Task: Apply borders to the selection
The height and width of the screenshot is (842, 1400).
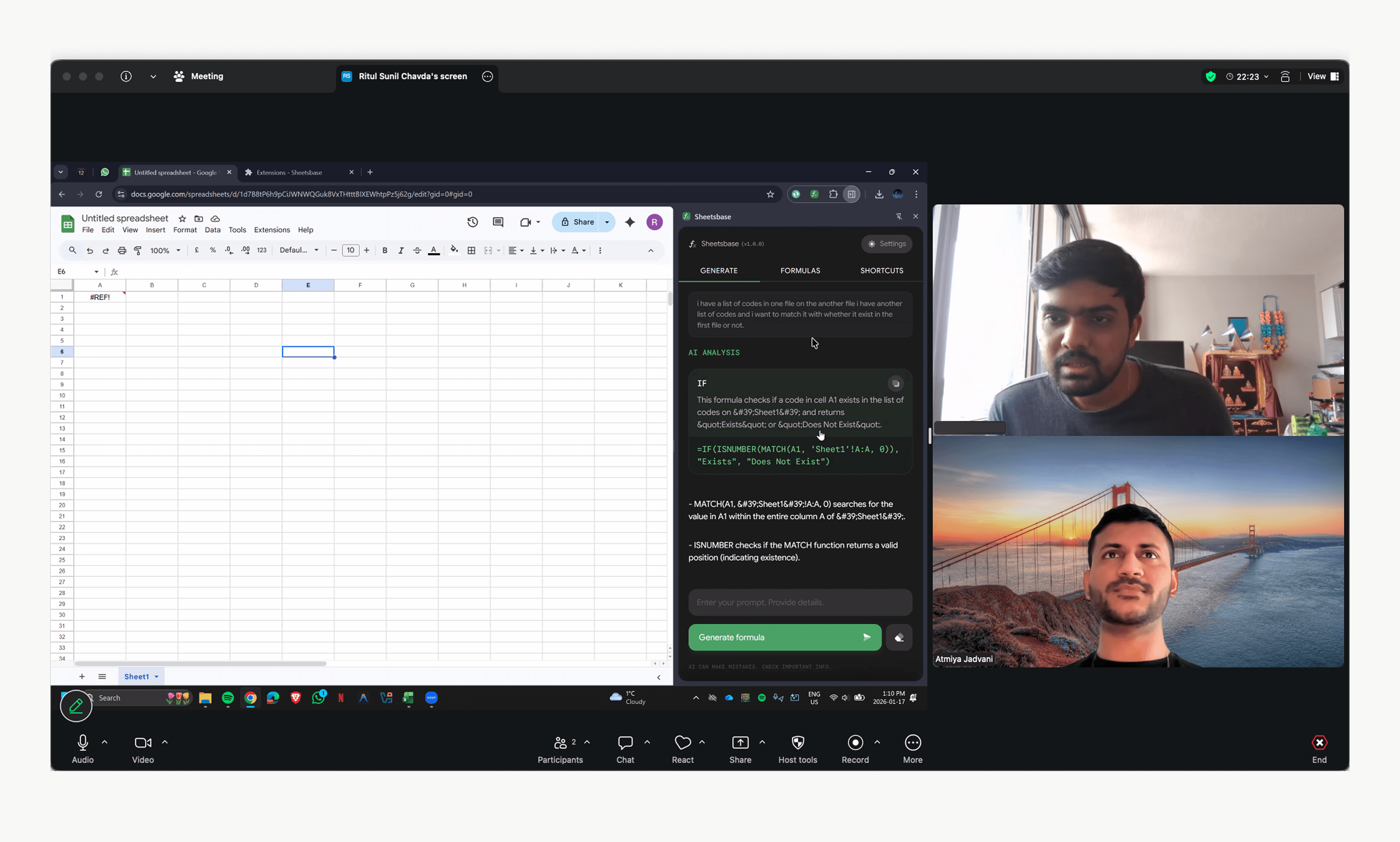Action: (x=471, y=250)
